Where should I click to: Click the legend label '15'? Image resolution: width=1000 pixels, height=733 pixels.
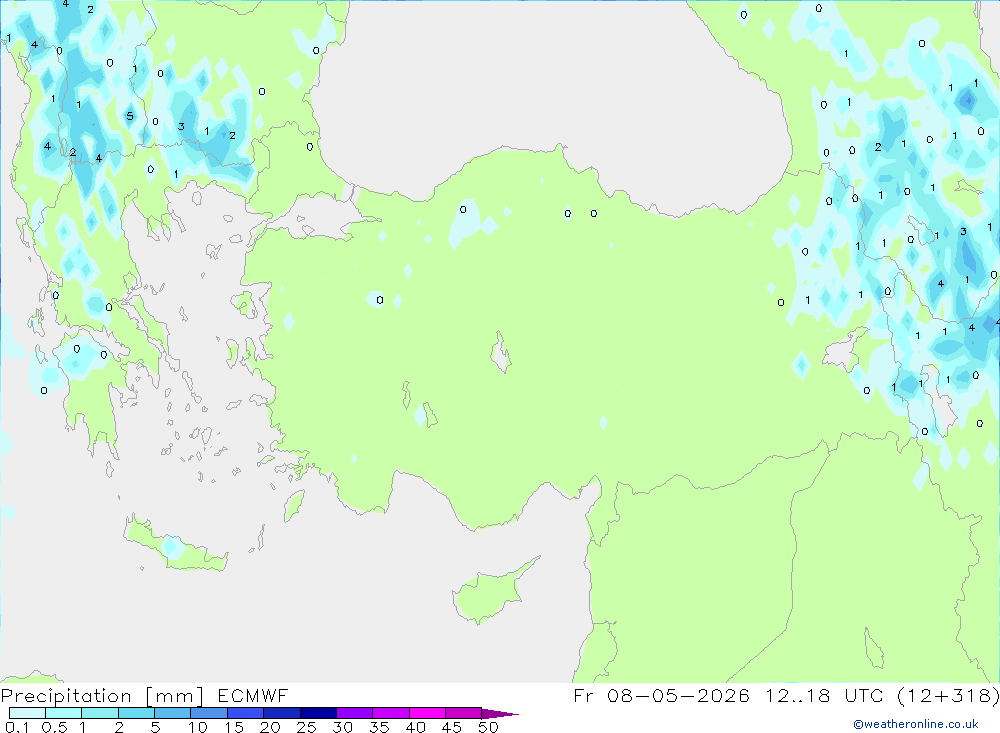[x=234, y=727]
